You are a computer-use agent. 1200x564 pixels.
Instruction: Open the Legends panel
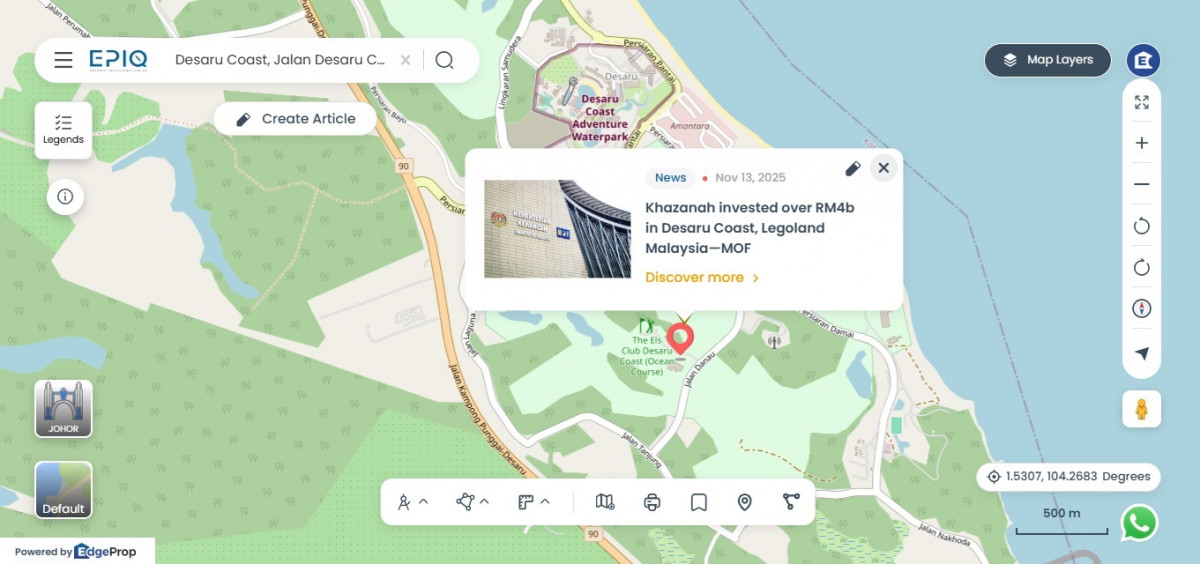[x=63, y=130]
